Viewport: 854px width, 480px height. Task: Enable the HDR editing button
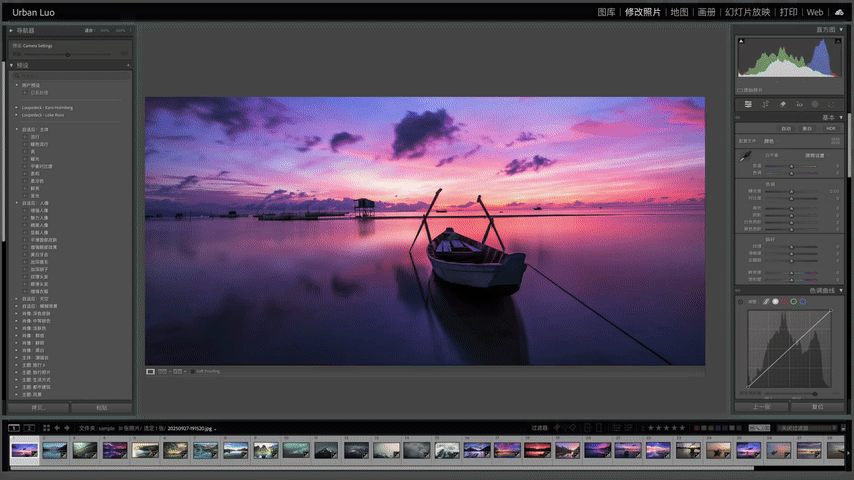[830, 128]
